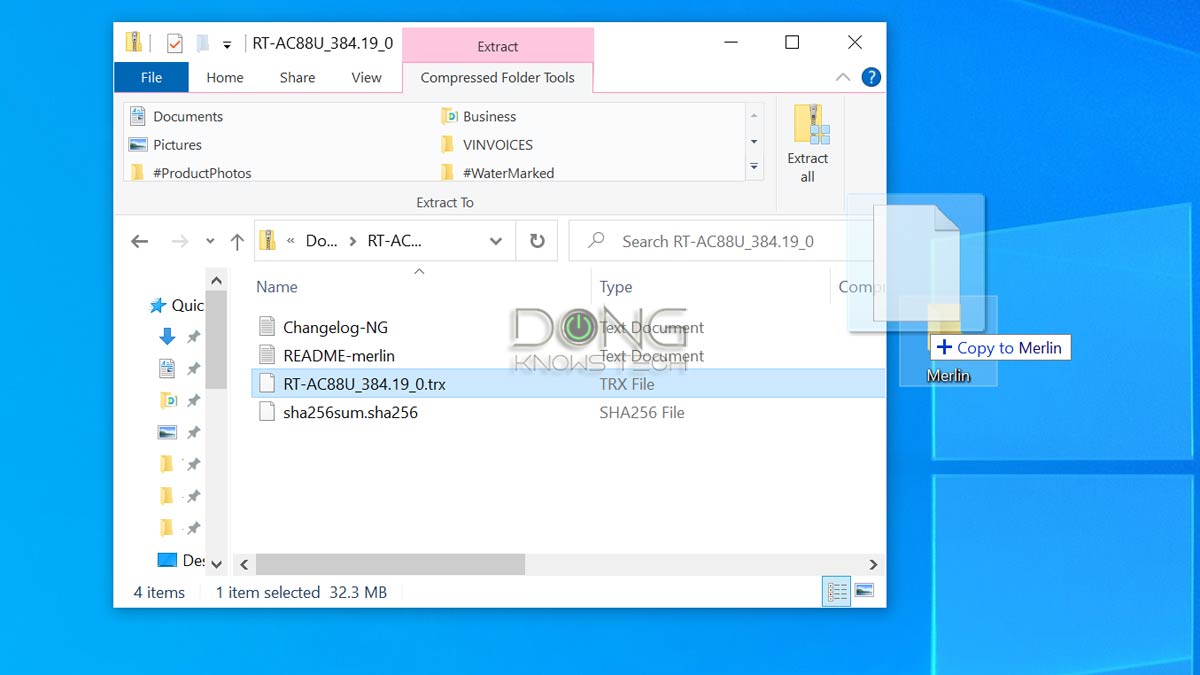This screenshot has height=675, width=1200.
Task: Open the Recent locations dropdown arrow
Action: click(x=210, y=241)
